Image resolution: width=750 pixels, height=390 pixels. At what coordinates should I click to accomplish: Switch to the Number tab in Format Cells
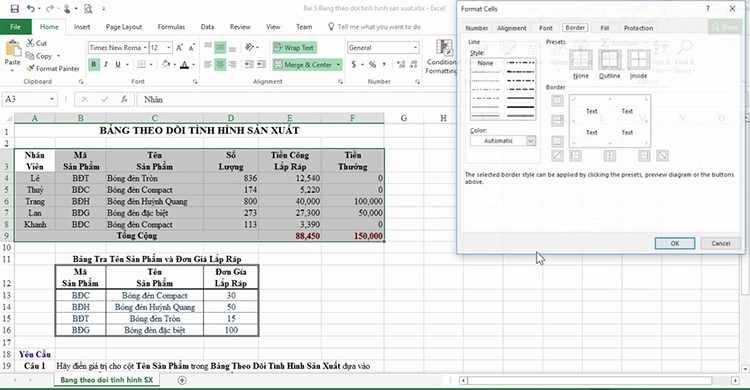(x=477, y=28)
